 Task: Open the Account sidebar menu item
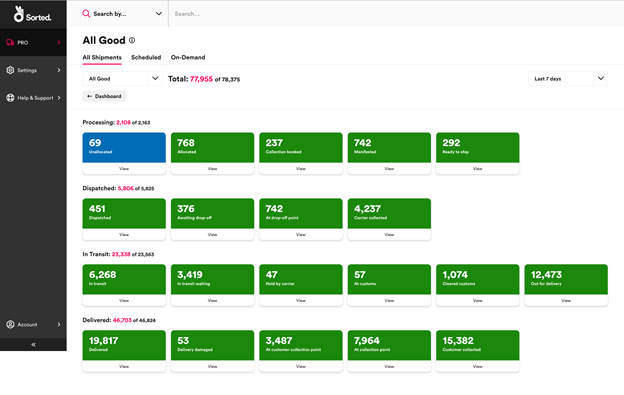tap(33, 325)
